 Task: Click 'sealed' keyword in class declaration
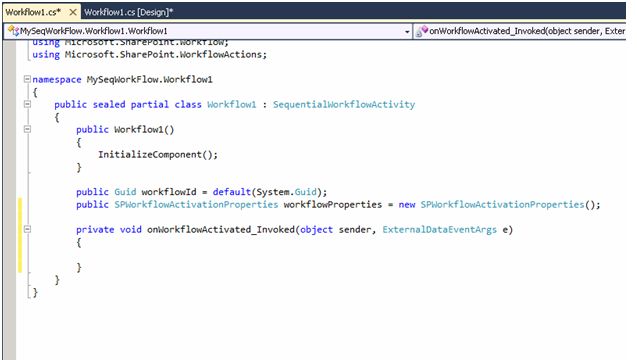(x=109, y=104)
